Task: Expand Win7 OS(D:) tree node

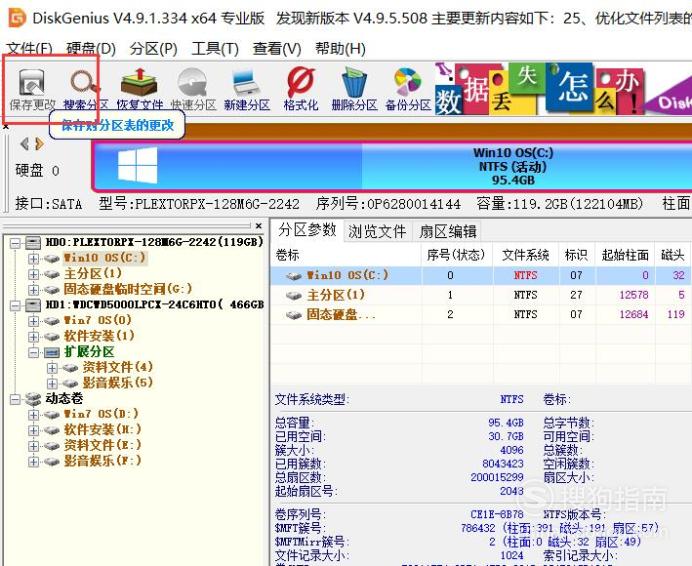Action: click(x=33, y=414)
